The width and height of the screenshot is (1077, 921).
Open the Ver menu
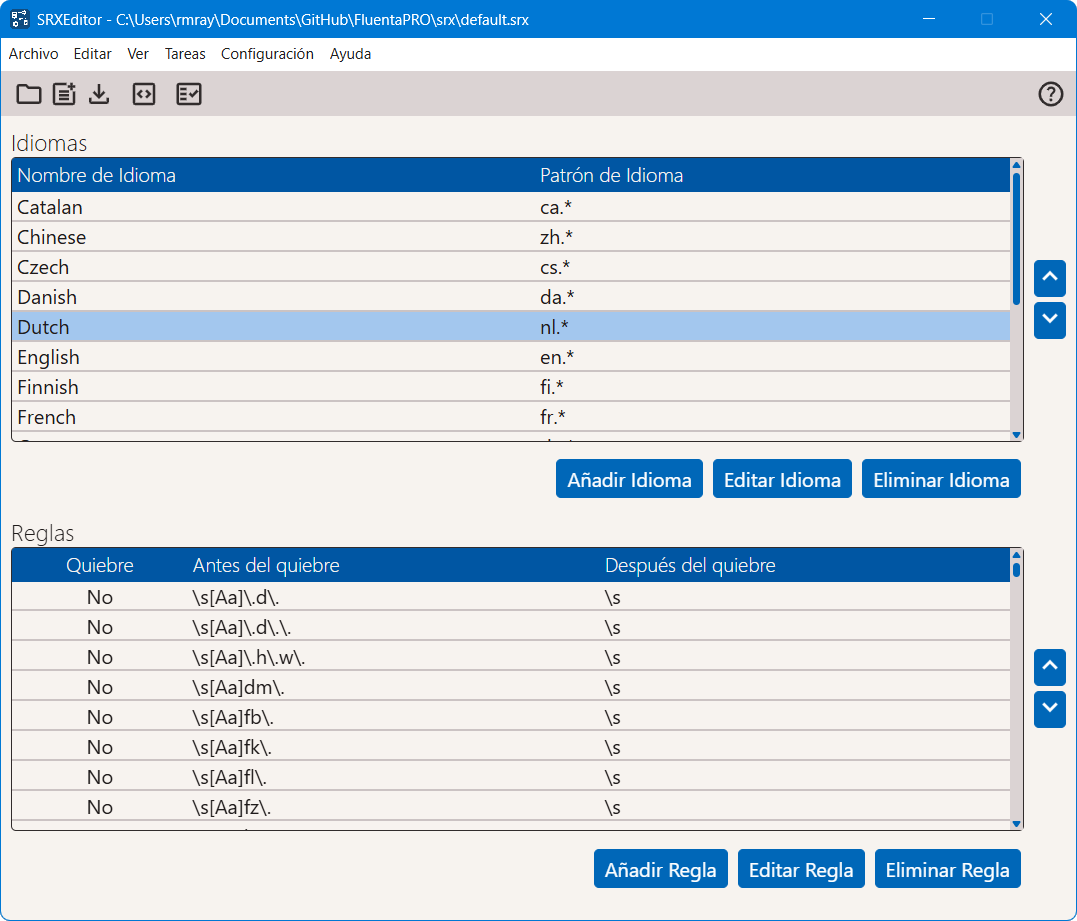click(138, 54)
